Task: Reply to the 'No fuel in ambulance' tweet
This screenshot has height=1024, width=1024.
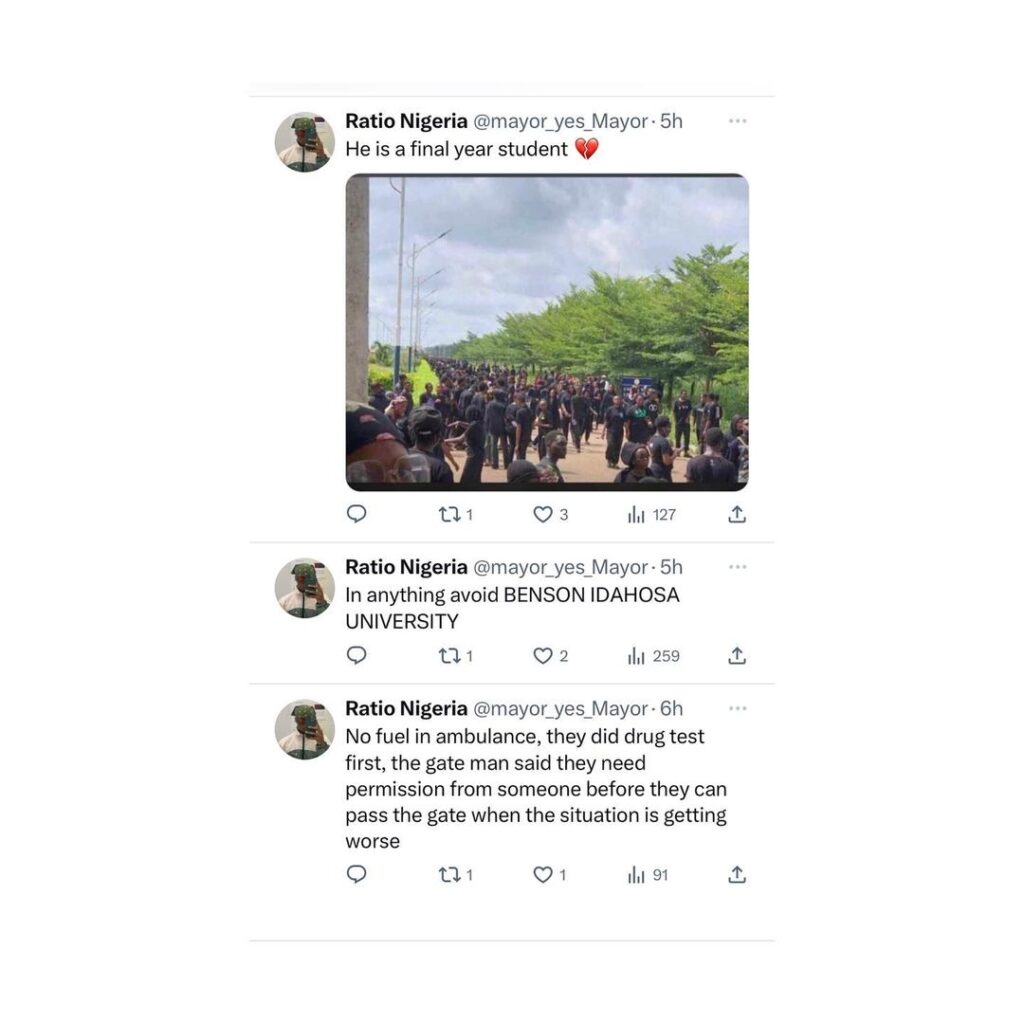Action: click(x=356, y=874)
